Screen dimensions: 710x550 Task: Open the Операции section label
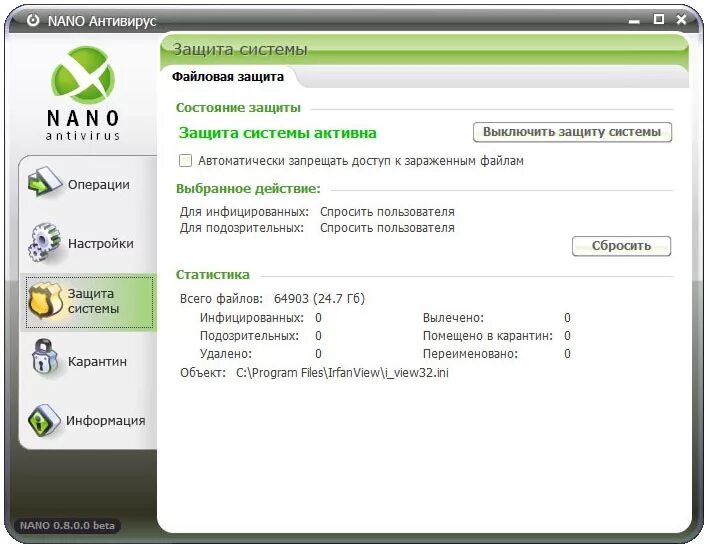point(99,185)
